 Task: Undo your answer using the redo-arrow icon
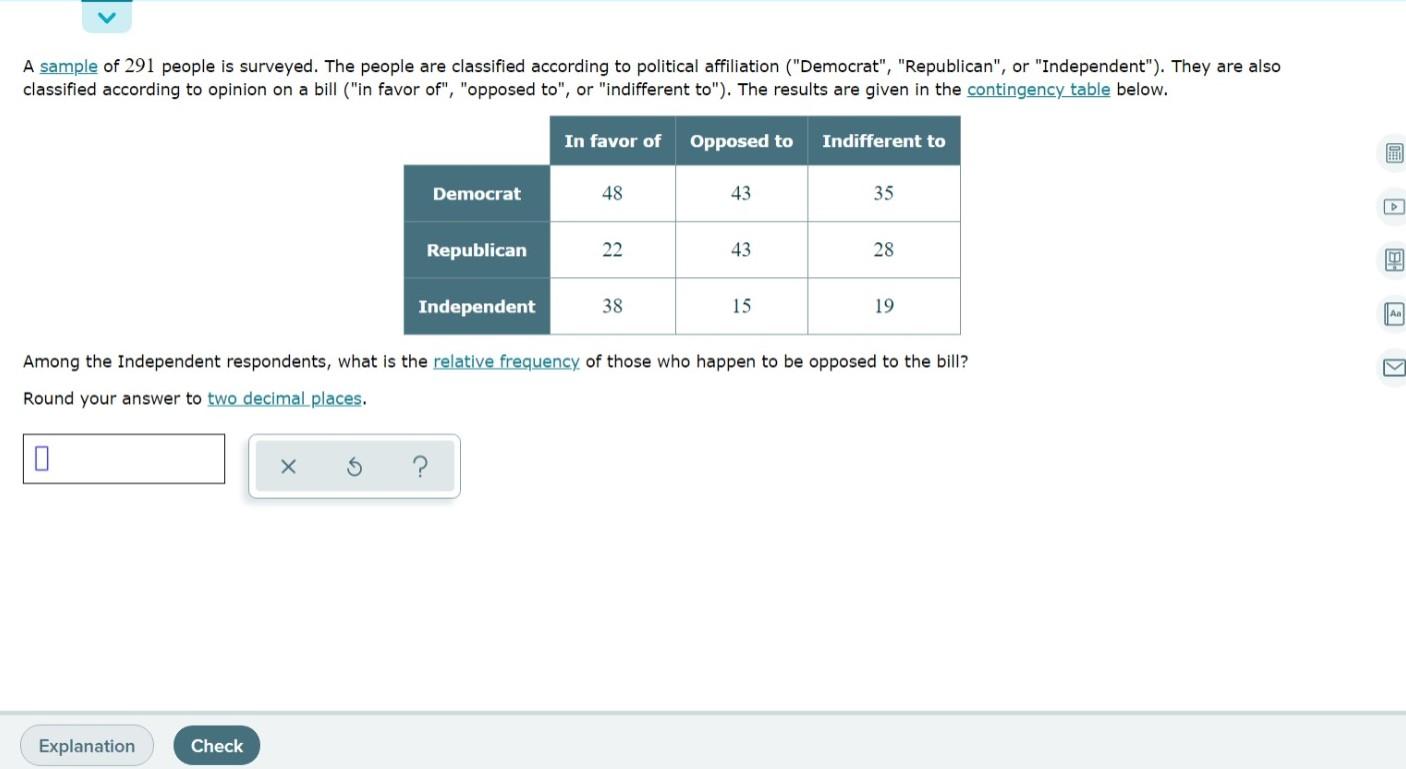click(x=354, y=466)
